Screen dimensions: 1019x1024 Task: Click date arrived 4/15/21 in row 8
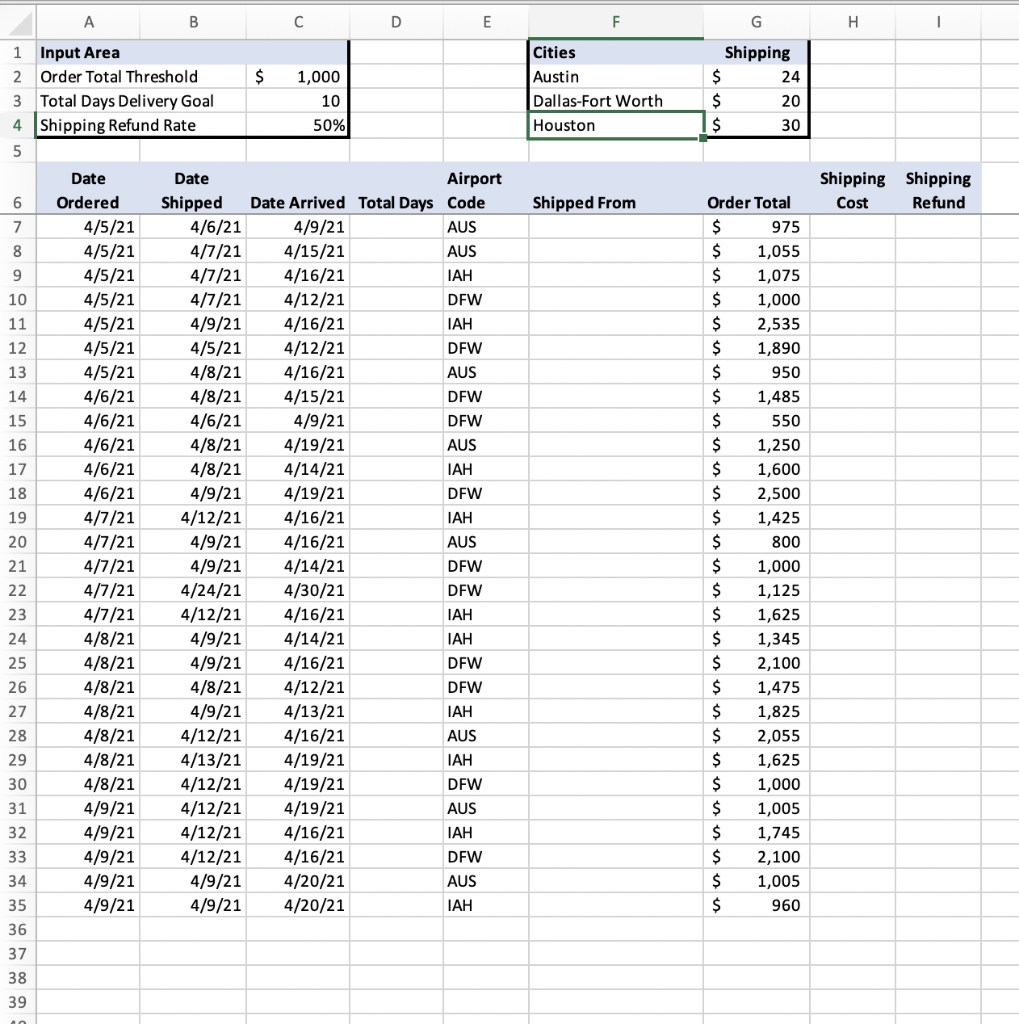tap(298, 251)
